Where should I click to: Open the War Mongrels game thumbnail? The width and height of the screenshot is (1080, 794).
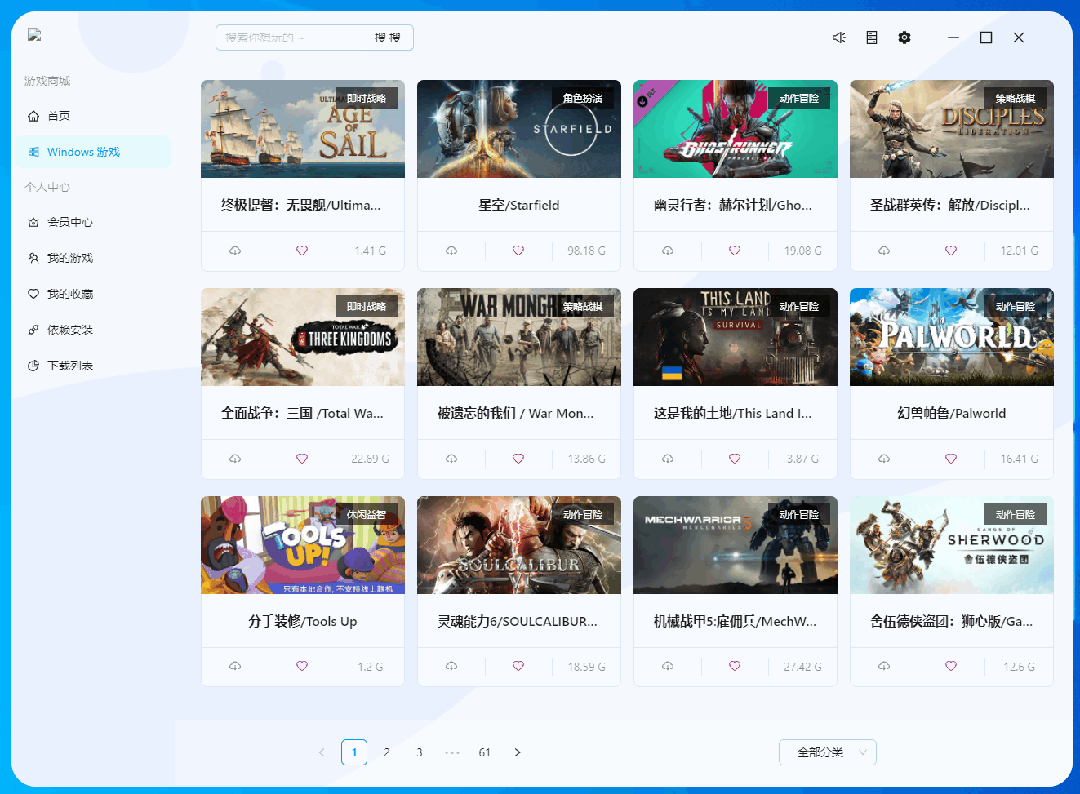pyautogui.click(x=518, y=337)
